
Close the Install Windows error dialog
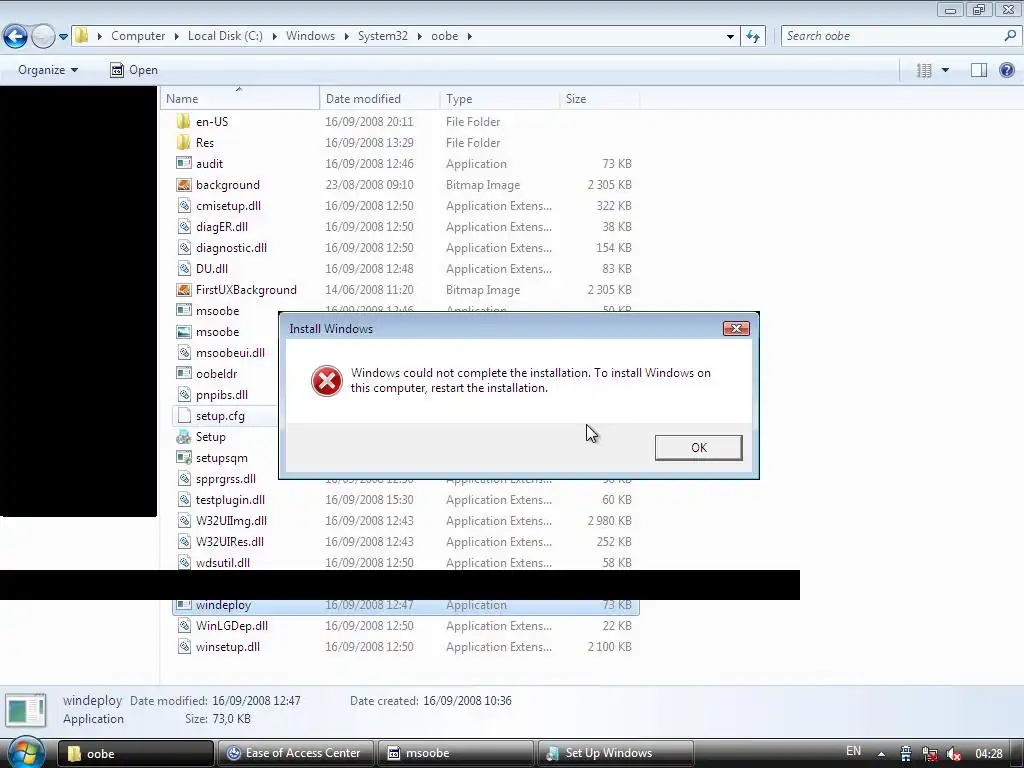736,328
